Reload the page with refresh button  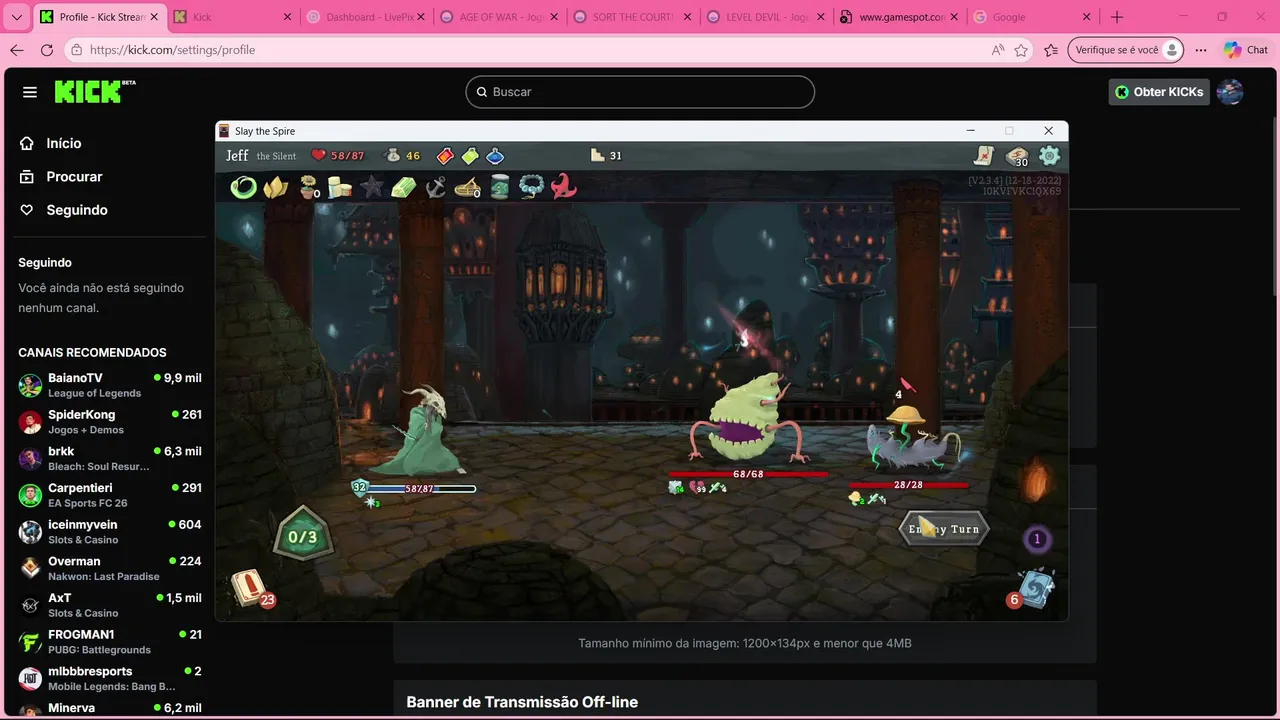coord(46,50)
